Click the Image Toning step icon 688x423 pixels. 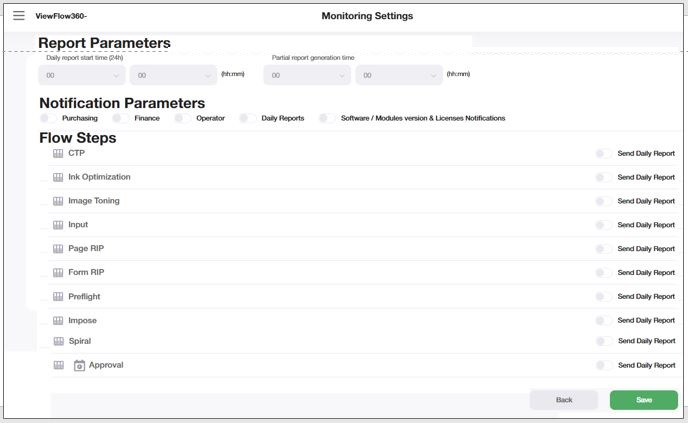pyautogui.click(x=58, y=201)
